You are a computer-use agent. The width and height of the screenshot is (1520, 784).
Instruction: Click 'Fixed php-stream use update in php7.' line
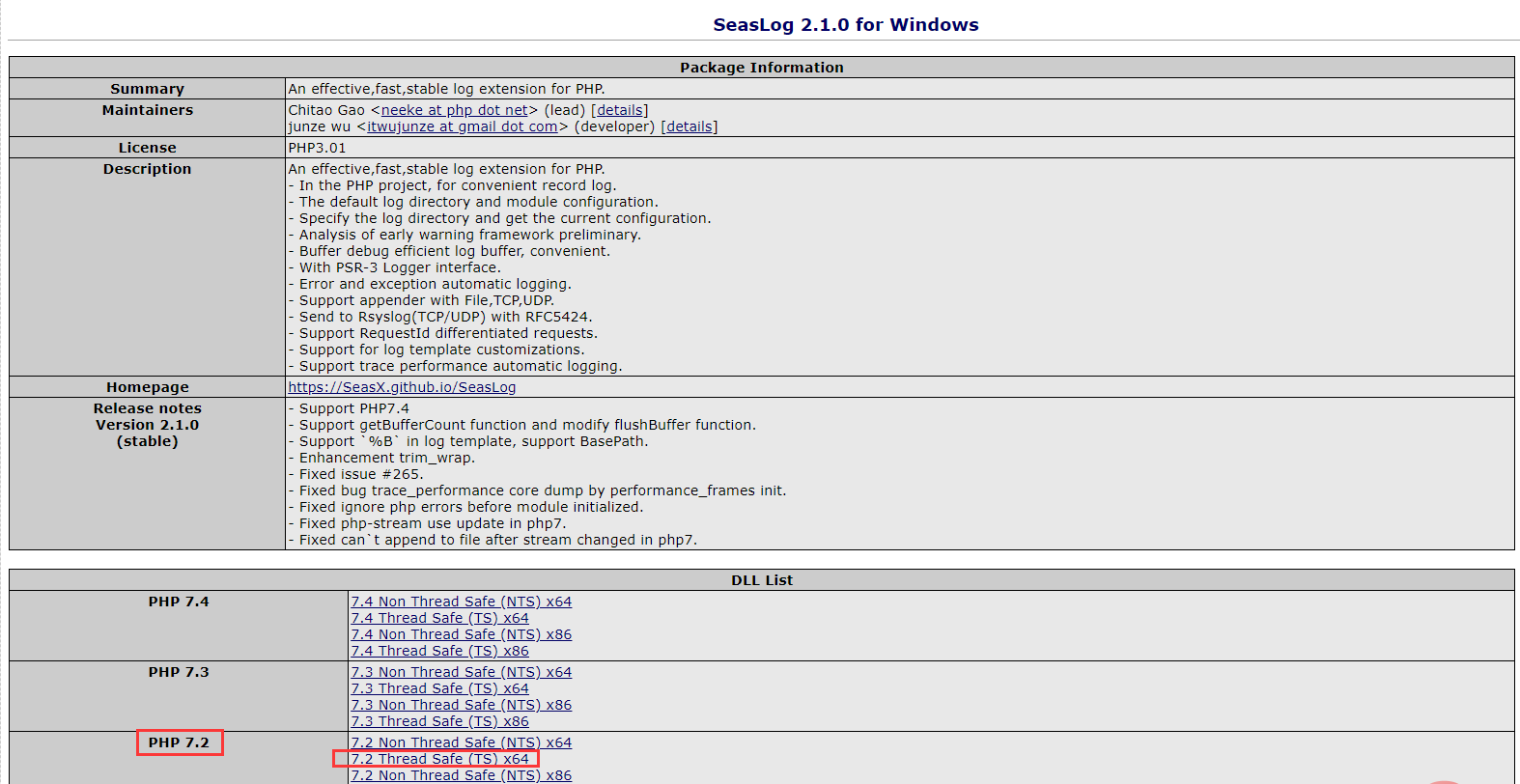pos(427,523)
